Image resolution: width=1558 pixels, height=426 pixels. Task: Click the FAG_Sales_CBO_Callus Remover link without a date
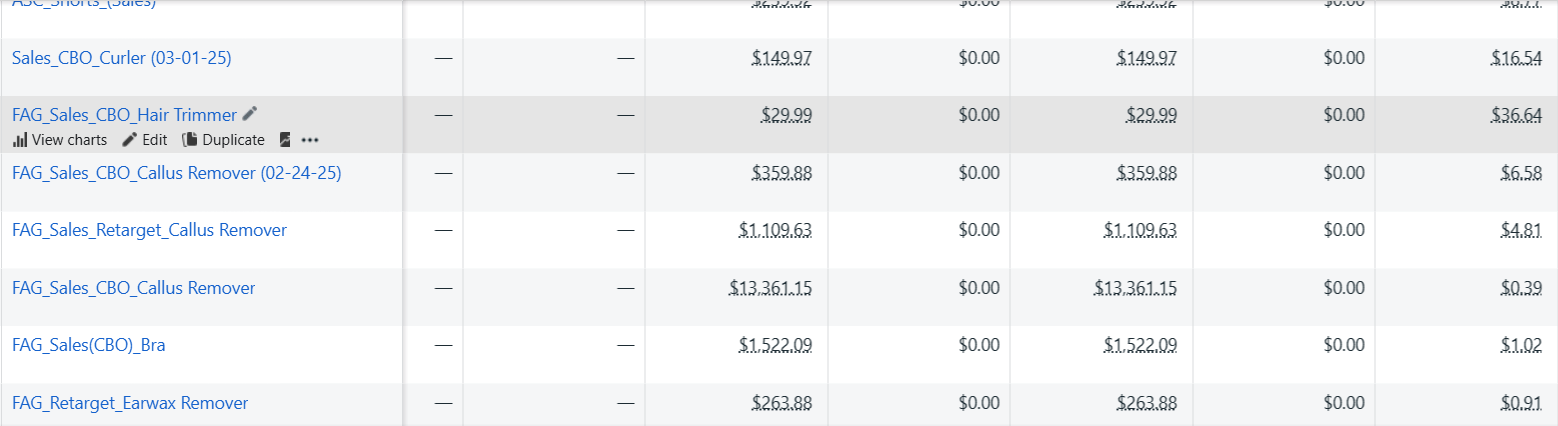(x=133, y=288)
